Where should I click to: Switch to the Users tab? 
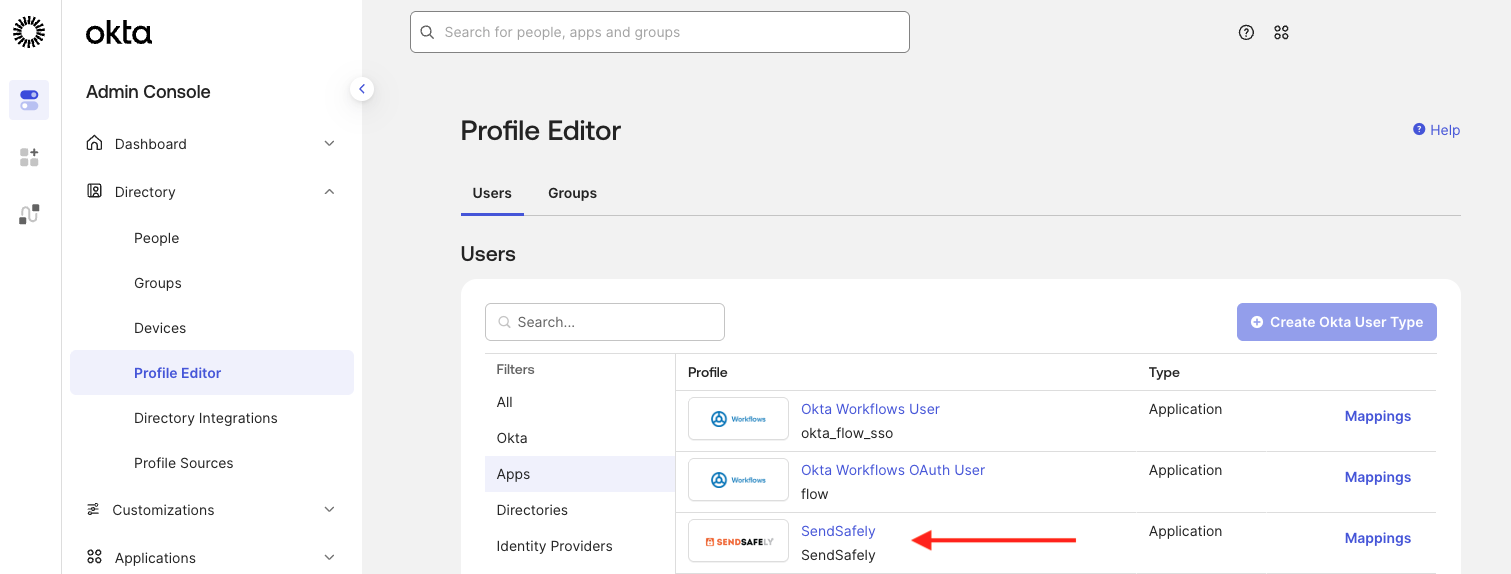492,193
